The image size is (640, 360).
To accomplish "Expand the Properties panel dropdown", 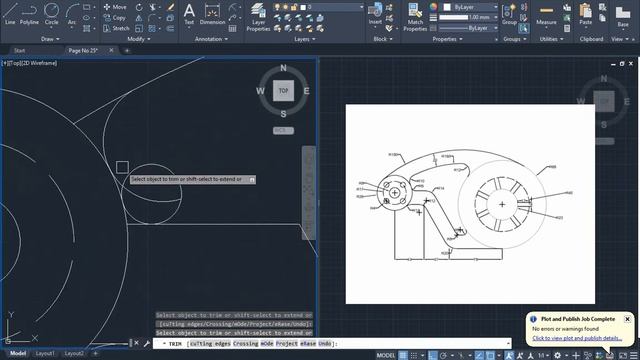I will tap(447, 39).
